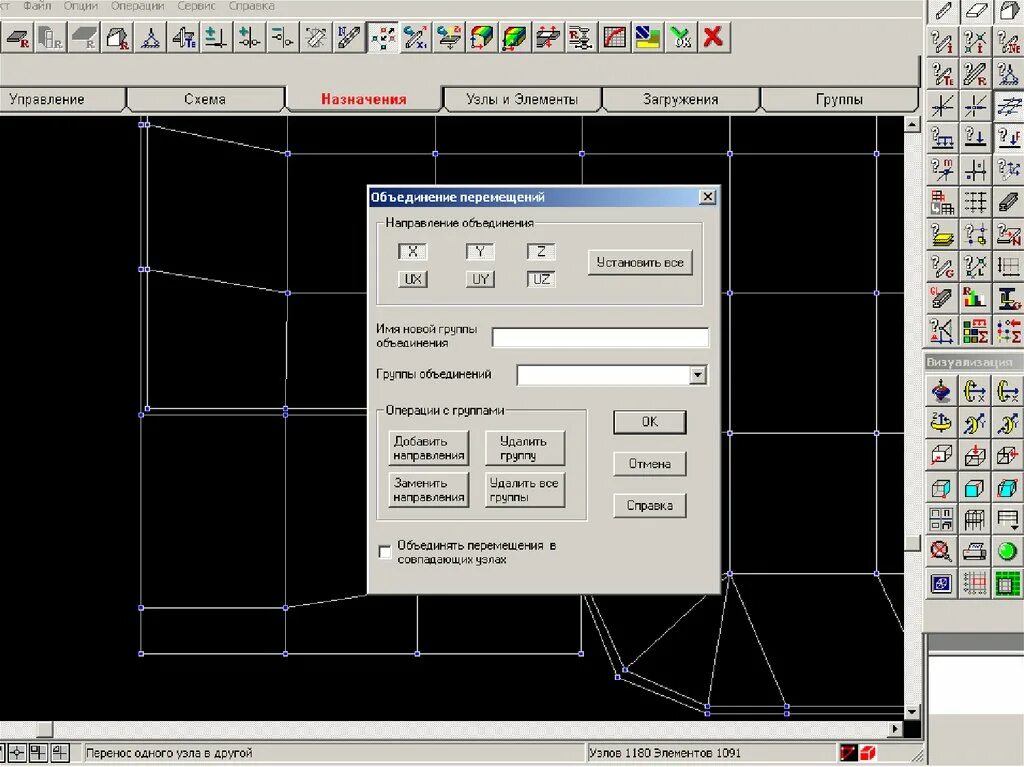Open the Справка menu in menu bar

(251, 6)
